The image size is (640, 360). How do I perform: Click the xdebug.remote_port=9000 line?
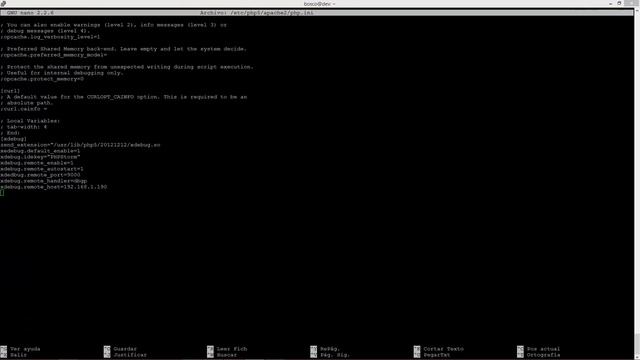40,175
